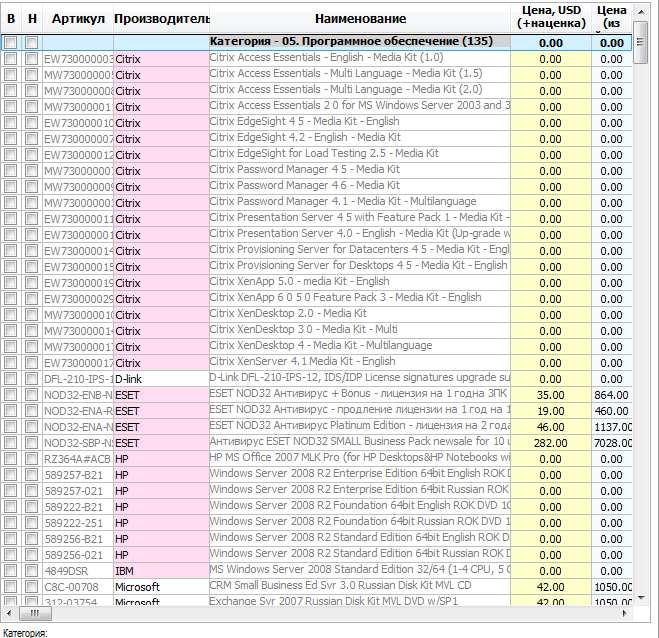Click vertical scrollbar down arrow
The width and height of the screenshot is (659, 638).
click(x=641, y=598)
